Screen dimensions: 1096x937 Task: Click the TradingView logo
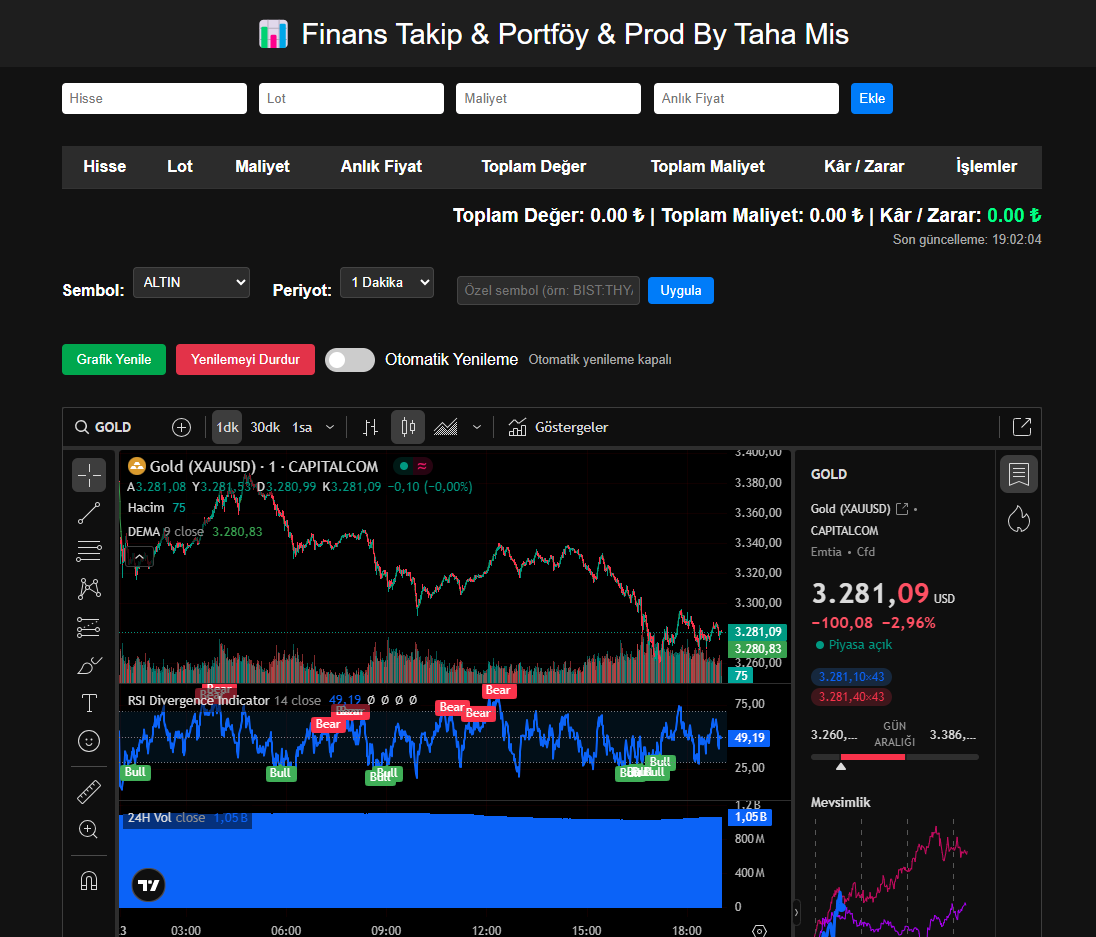(148, 885)
